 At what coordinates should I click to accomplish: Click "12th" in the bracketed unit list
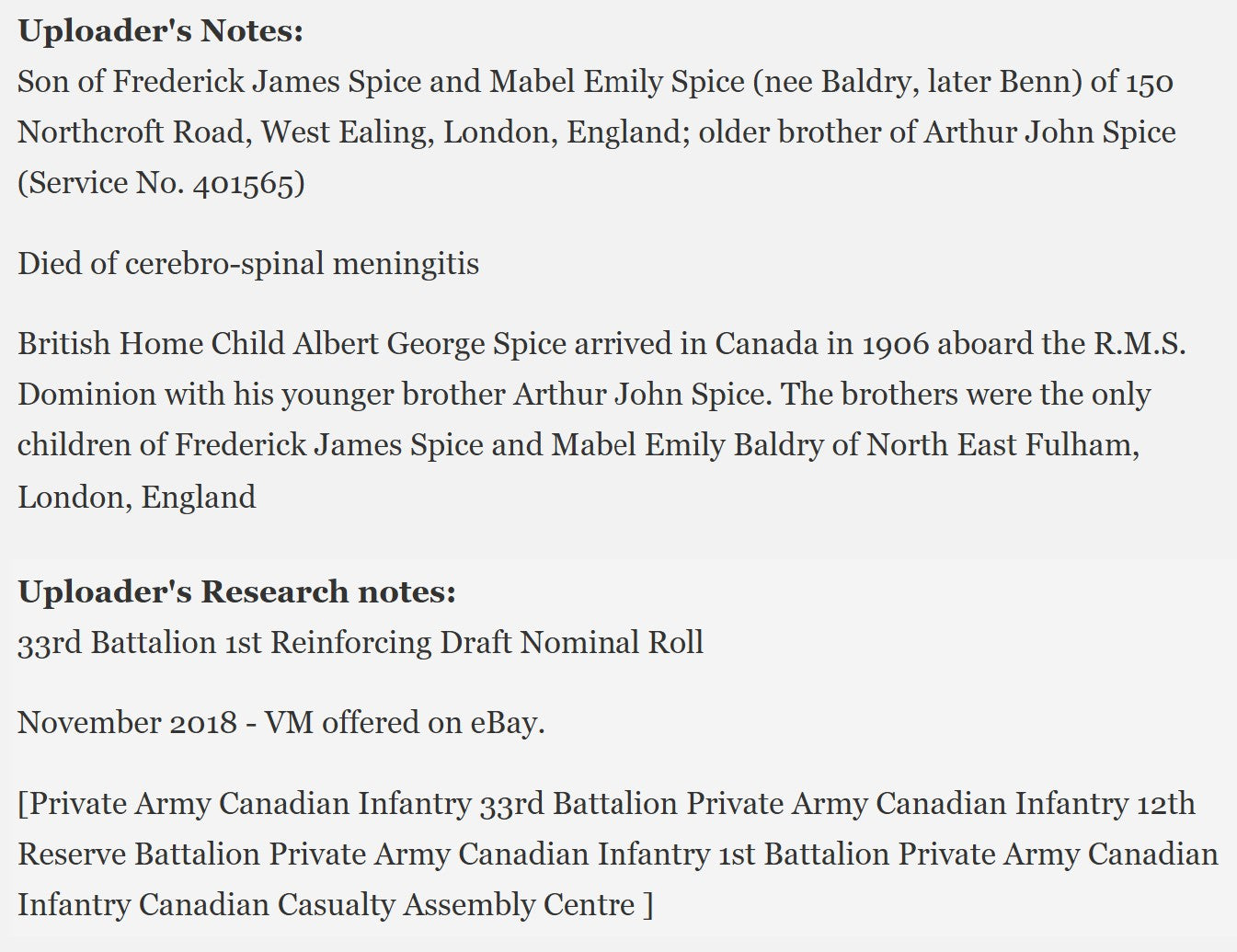(1165, 804)
